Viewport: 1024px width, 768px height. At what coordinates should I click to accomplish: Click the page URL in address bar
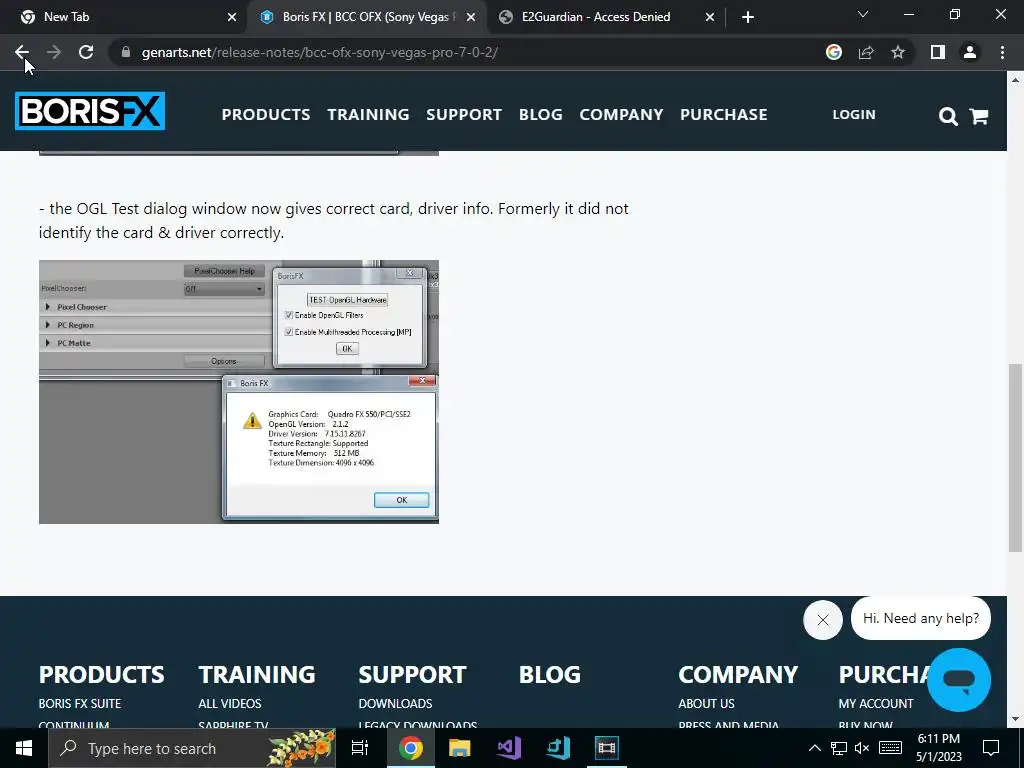pos(319,52)
